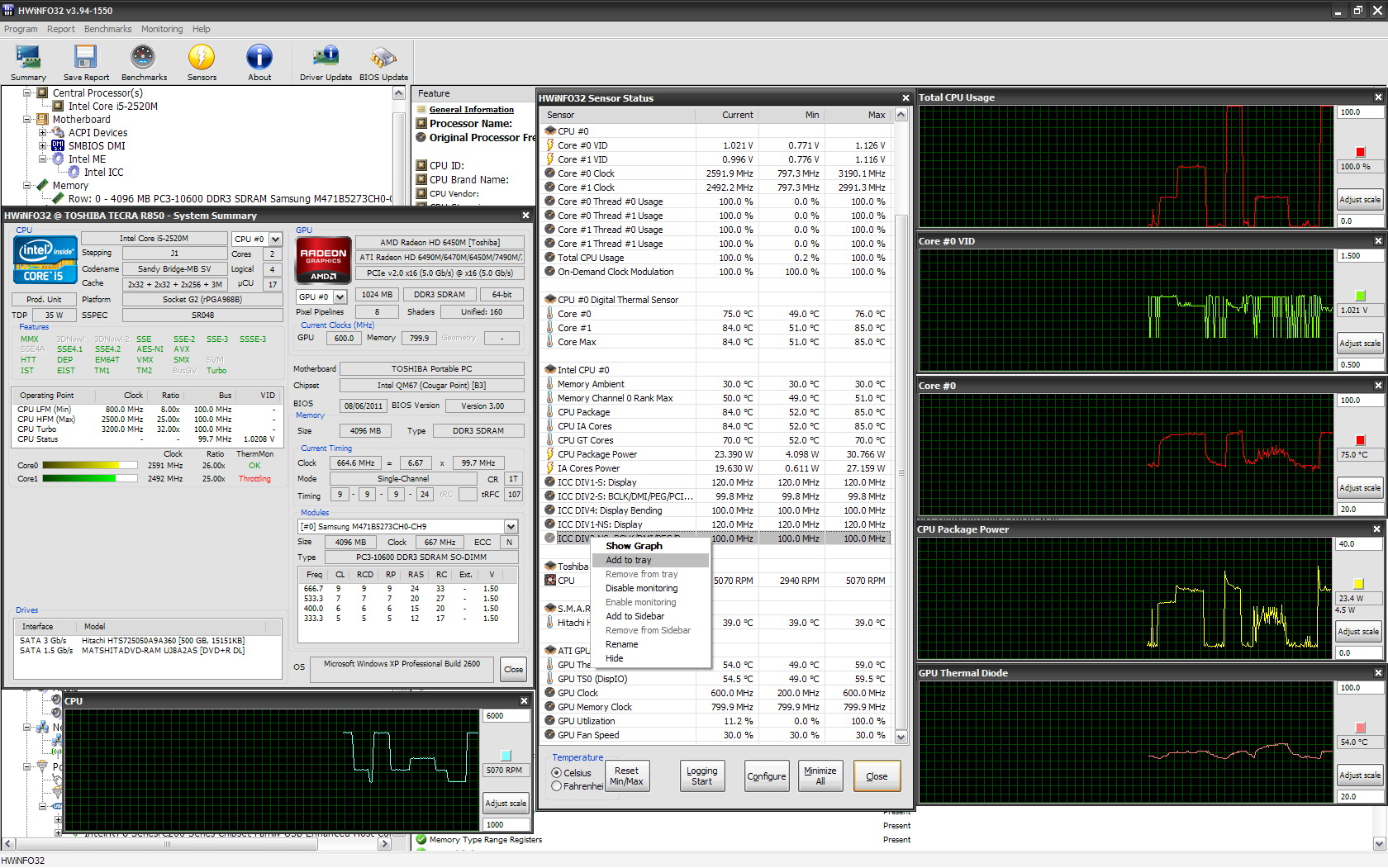This screenshot has height=868, width=1388.
Task: Select the Fahrenheit temperature option
Action: click(557, 786)
